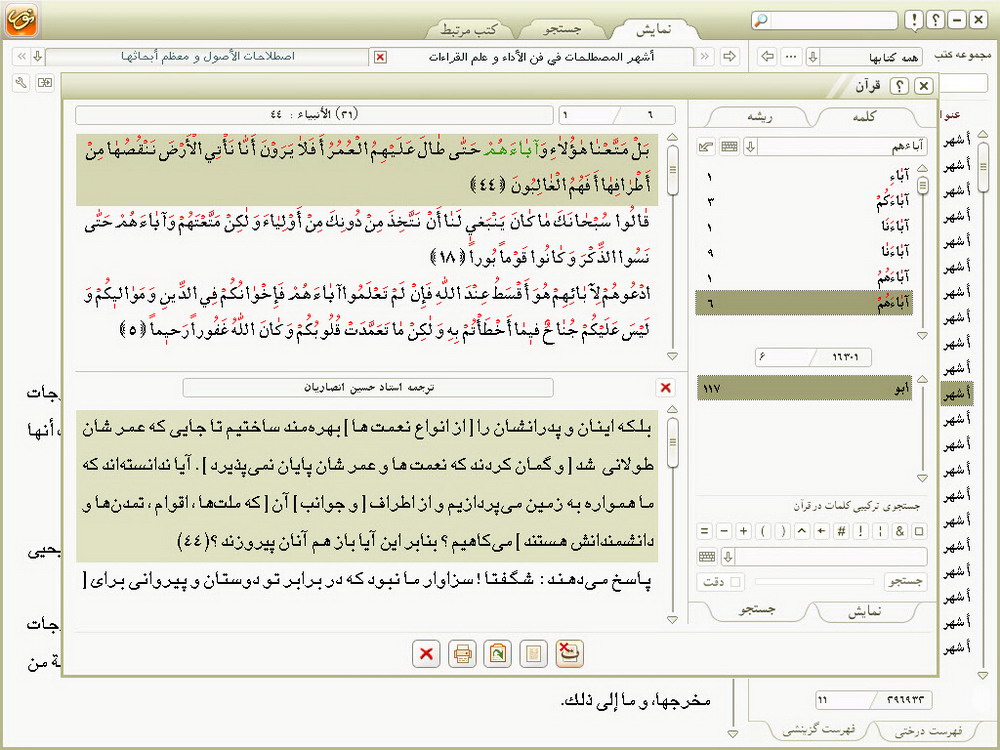Show more tabs via right double chevron
The image size is (1000, 750).
(x=705, y=57)
